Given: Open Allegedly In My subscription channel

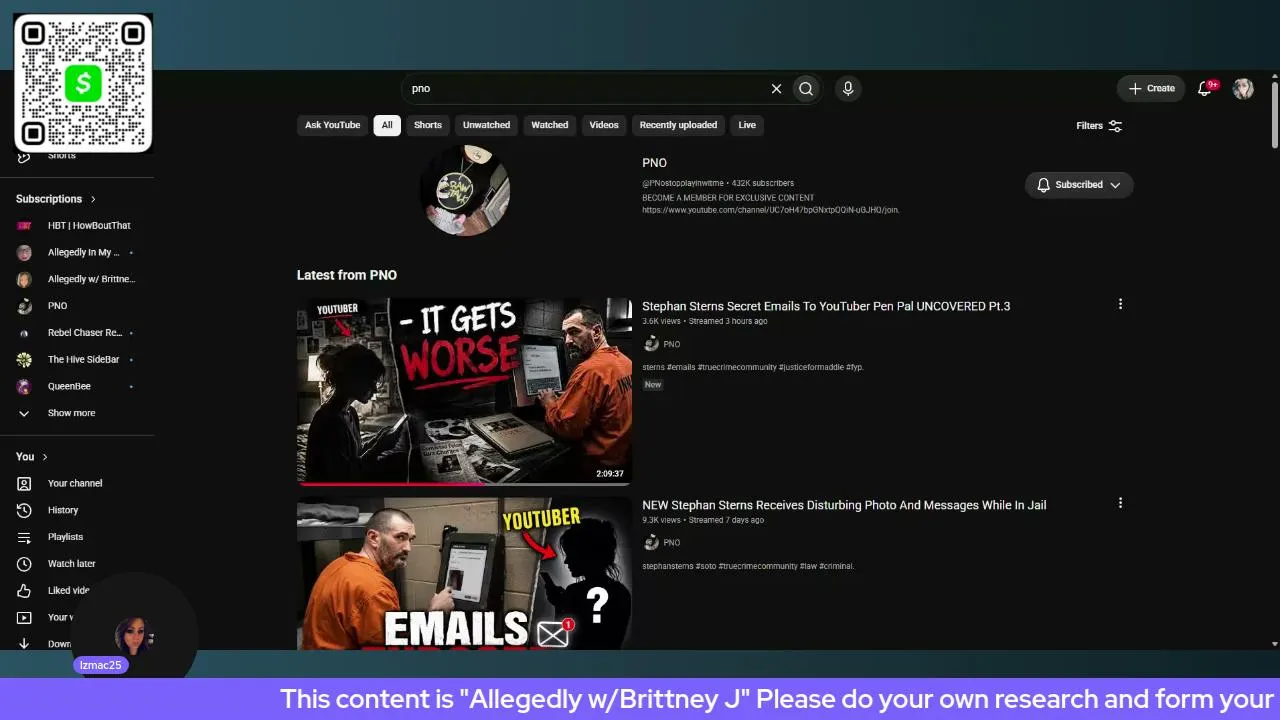Looking at the screenshot, I should pos(77,252).
